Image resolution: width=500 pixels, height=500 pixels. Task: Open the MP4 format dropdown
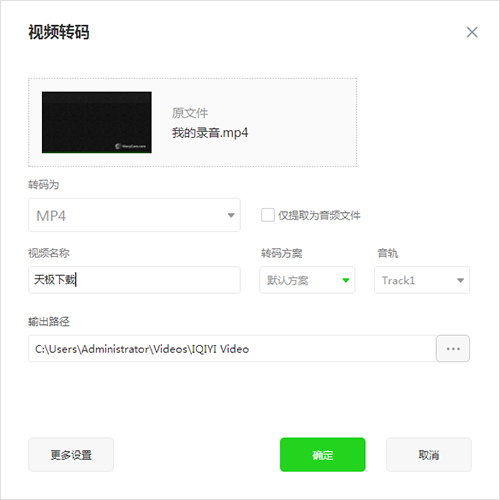pyautogui.click(x=134, y=215)
